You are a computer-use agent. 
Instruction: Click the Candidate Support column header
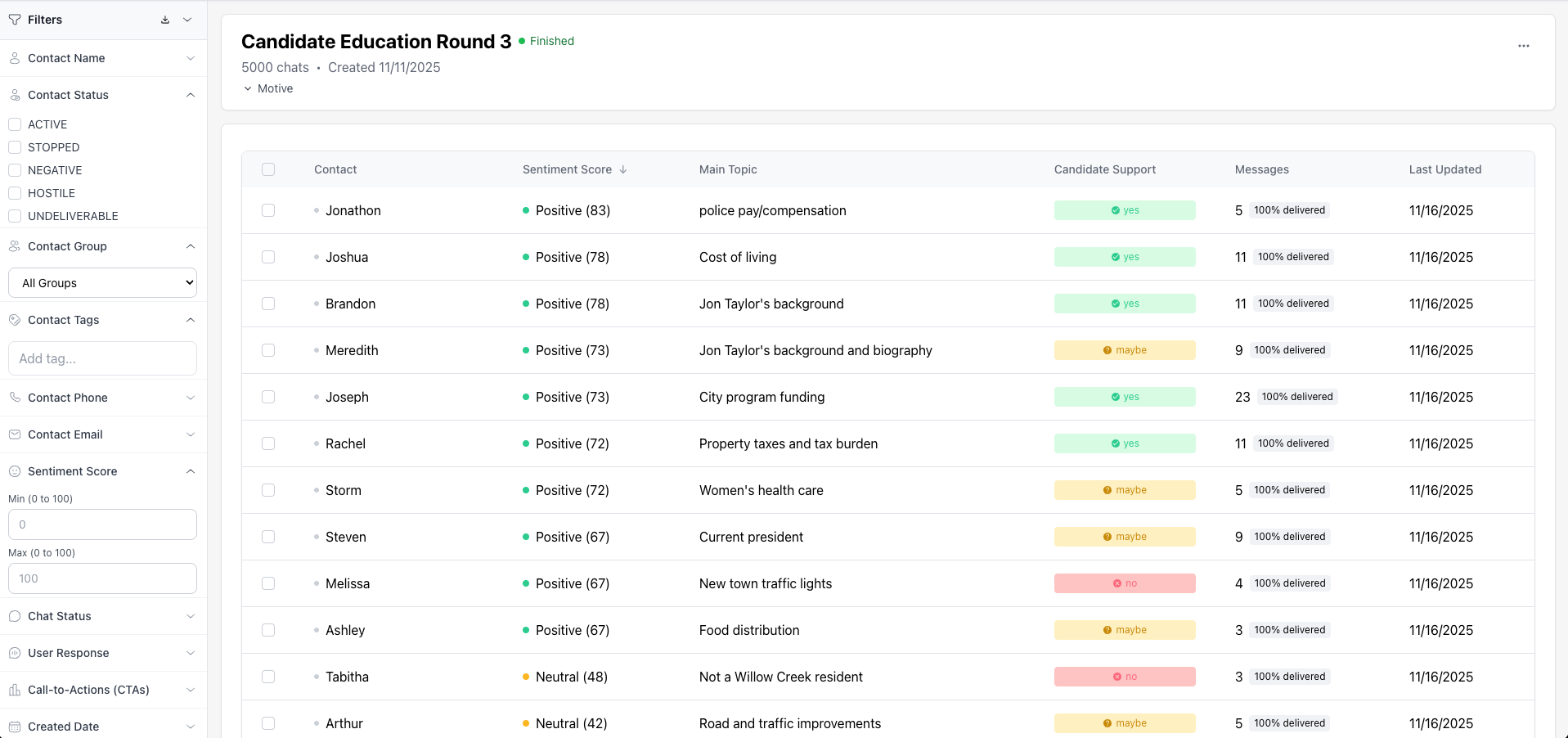click(1104, 169)
